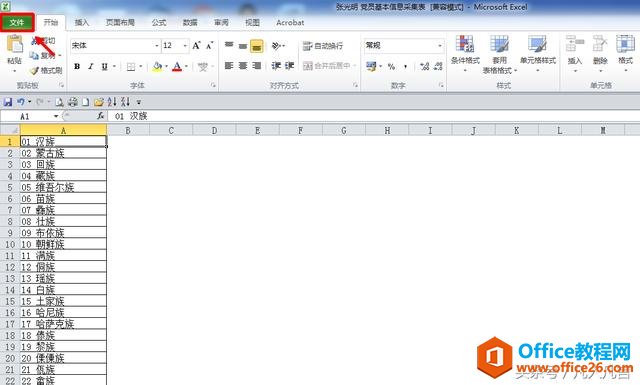Screen dimensions: 640x385
Task: Click in the formula bar text 01 汉族
Action: point(131,116)
